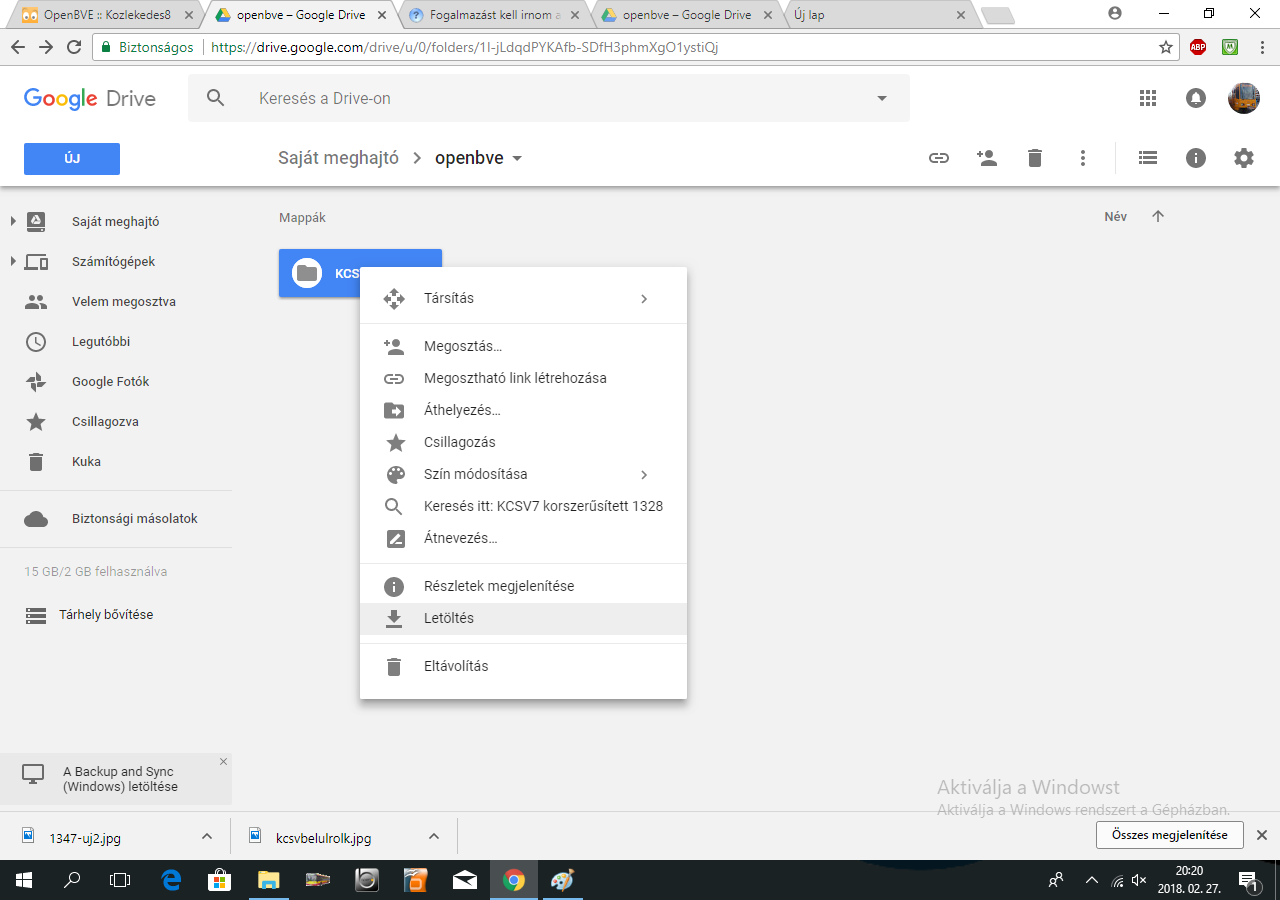
Task: Open the openbve folder dropdown
Action: click(x=517, y=159)
